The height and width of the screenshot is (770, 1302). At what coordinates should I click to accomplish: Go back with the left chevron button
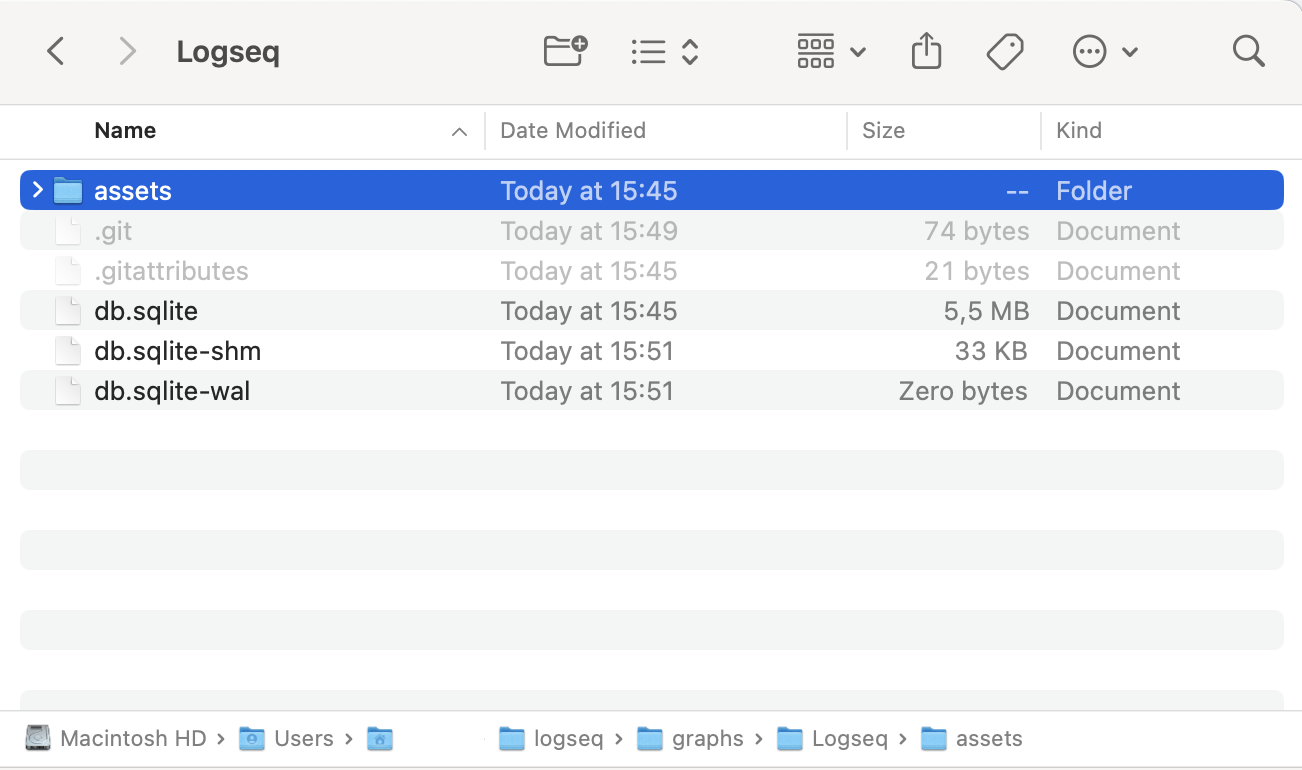coord(56,51)
